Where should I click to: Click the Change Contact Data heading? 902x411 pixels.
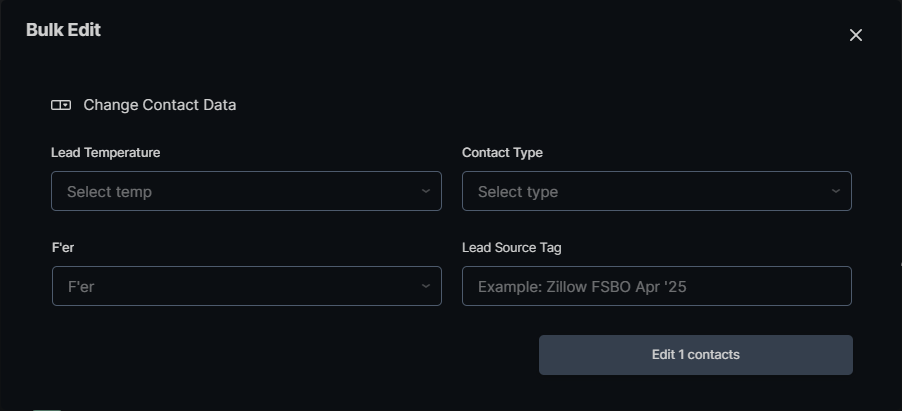click(160, 105)
